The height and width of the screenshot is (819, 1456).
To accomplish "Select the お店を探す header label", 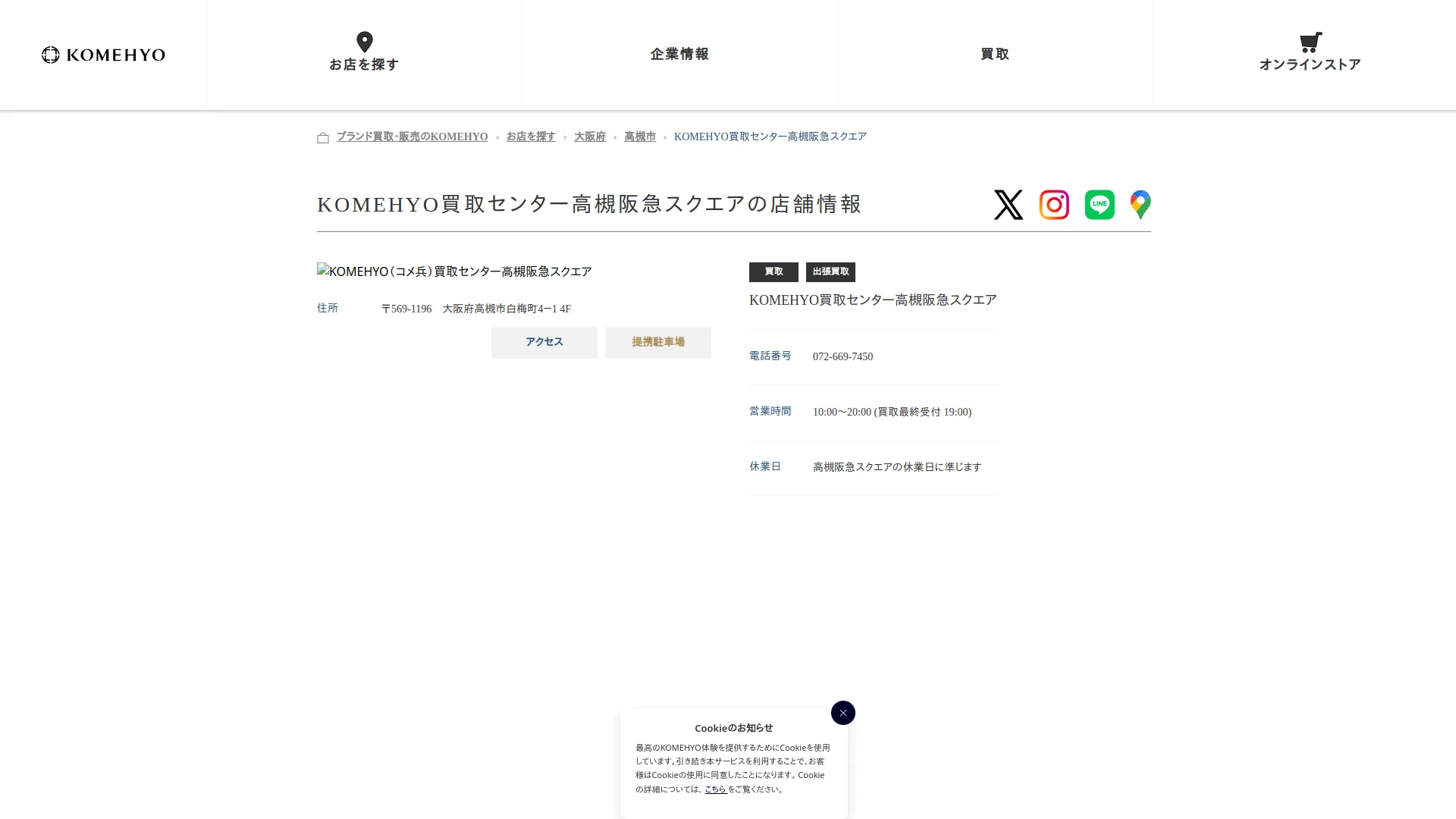I will [x=364, y=65].
